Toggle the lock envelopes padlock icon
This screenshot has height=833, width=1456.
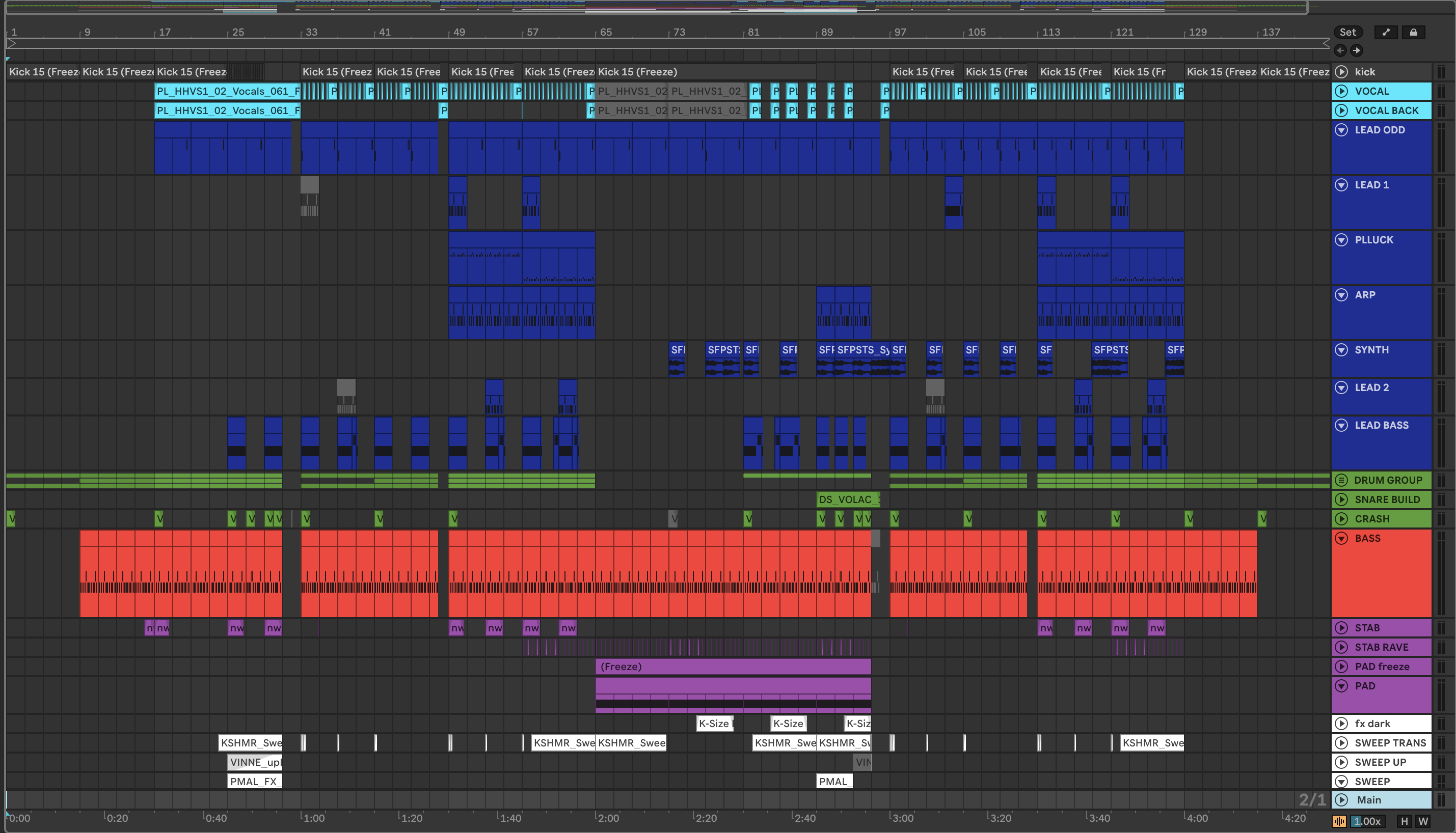[1413, 32]
